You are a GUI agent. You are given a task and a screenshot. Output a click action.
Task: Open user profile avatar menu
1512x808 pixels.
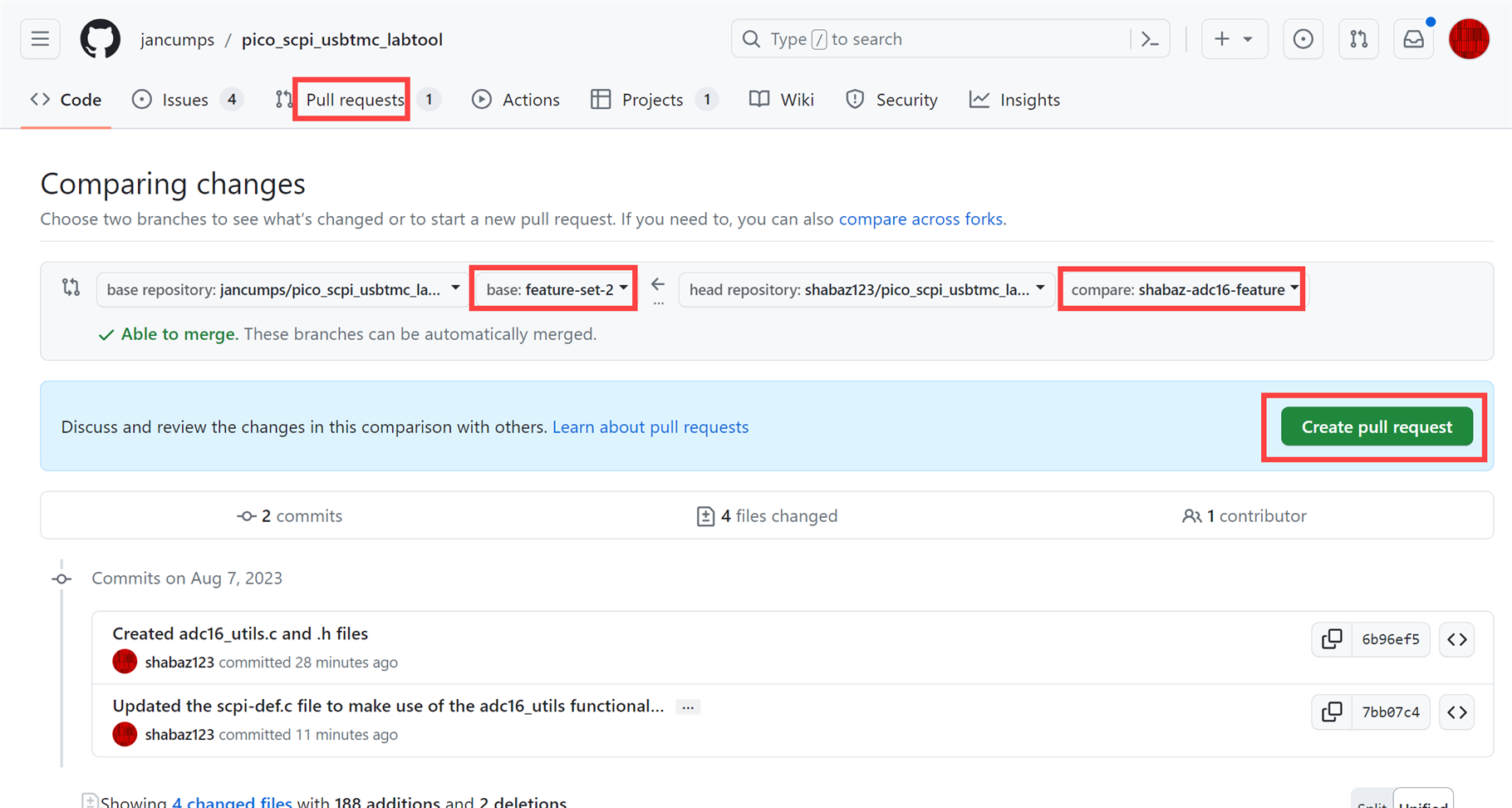click(1469, 39)
